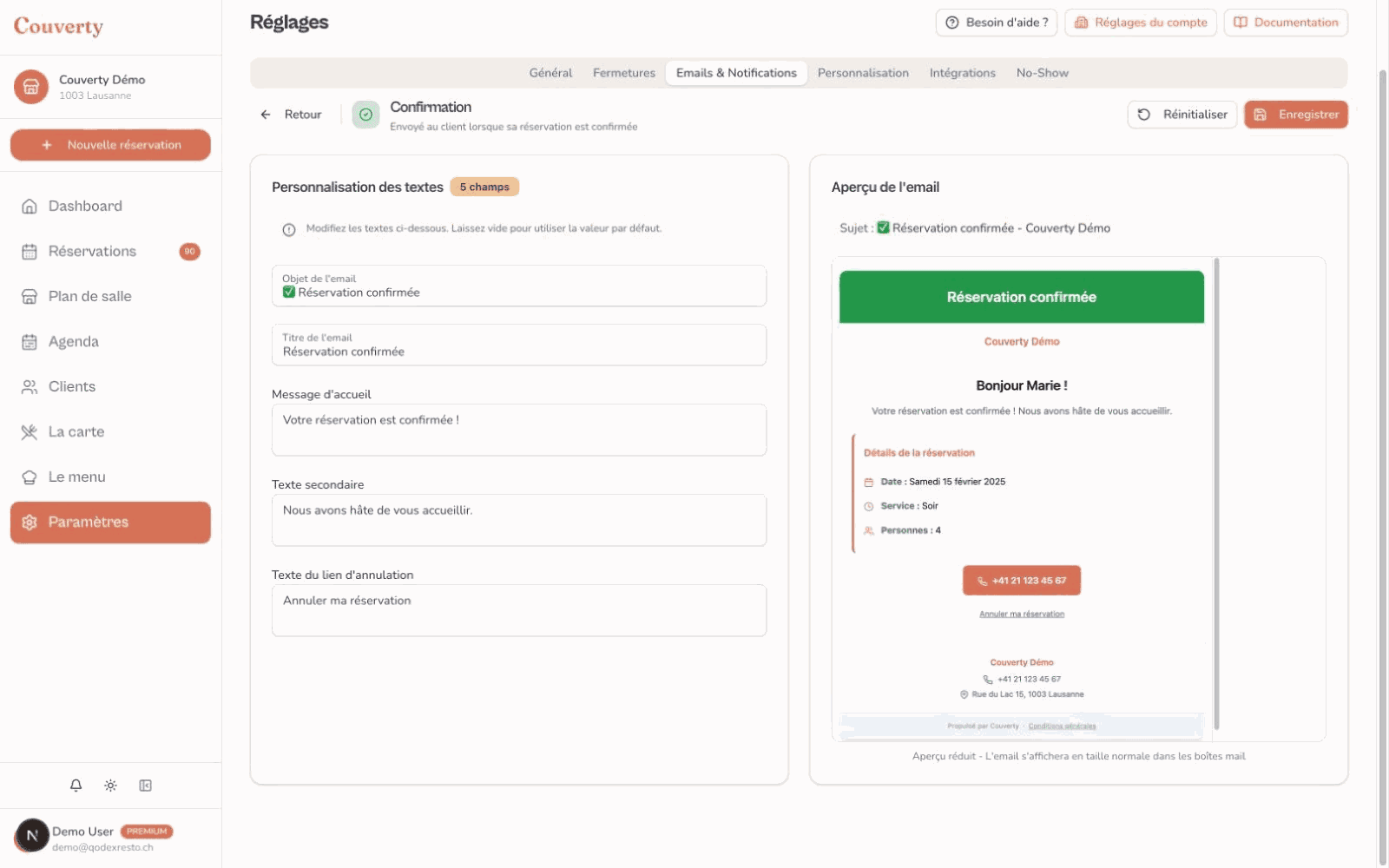
Task: Click the Titre de l'email field
Action: coord(519,345)
